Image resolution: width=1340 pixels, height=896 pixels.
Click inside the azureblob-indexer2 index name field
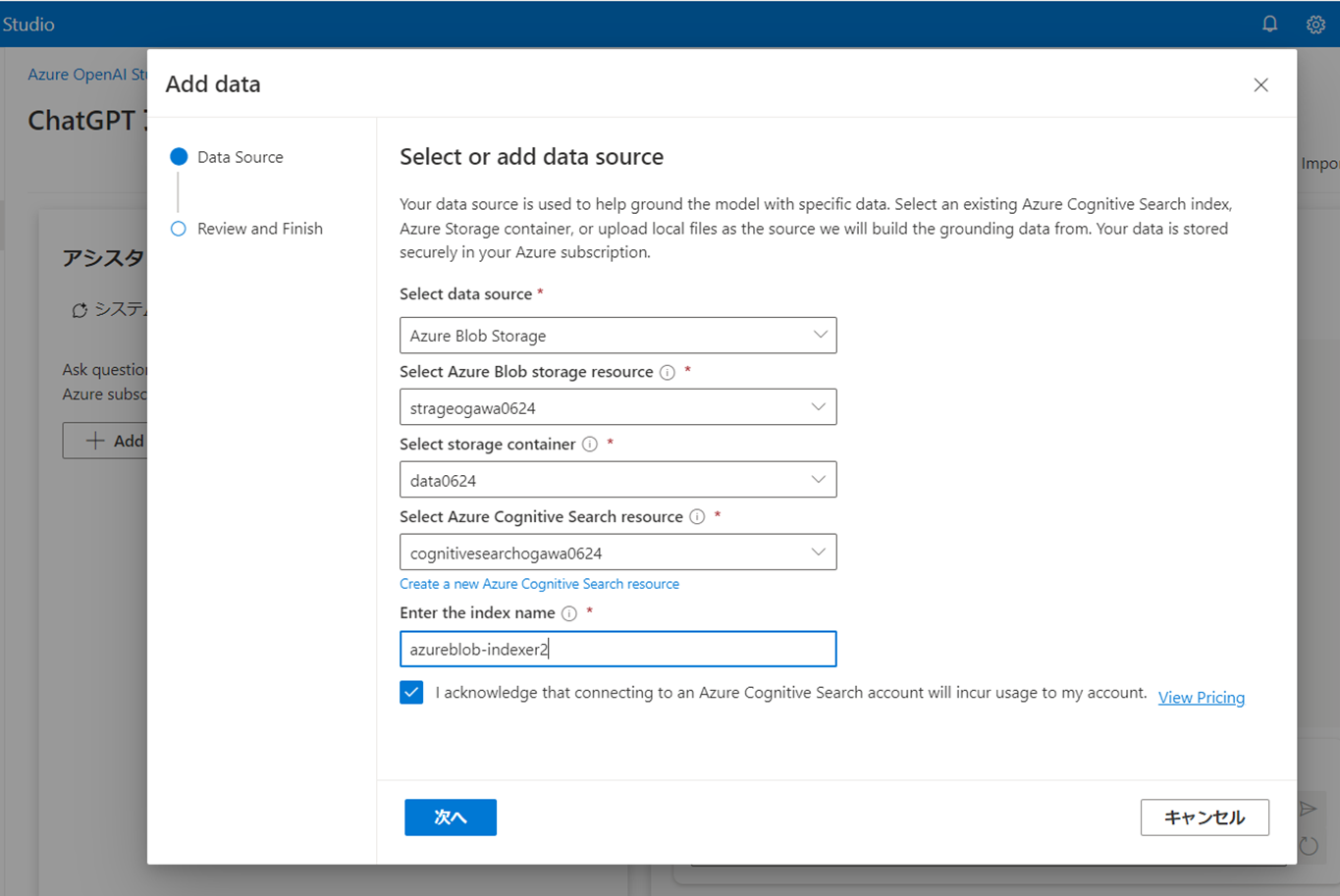[617, 649]
